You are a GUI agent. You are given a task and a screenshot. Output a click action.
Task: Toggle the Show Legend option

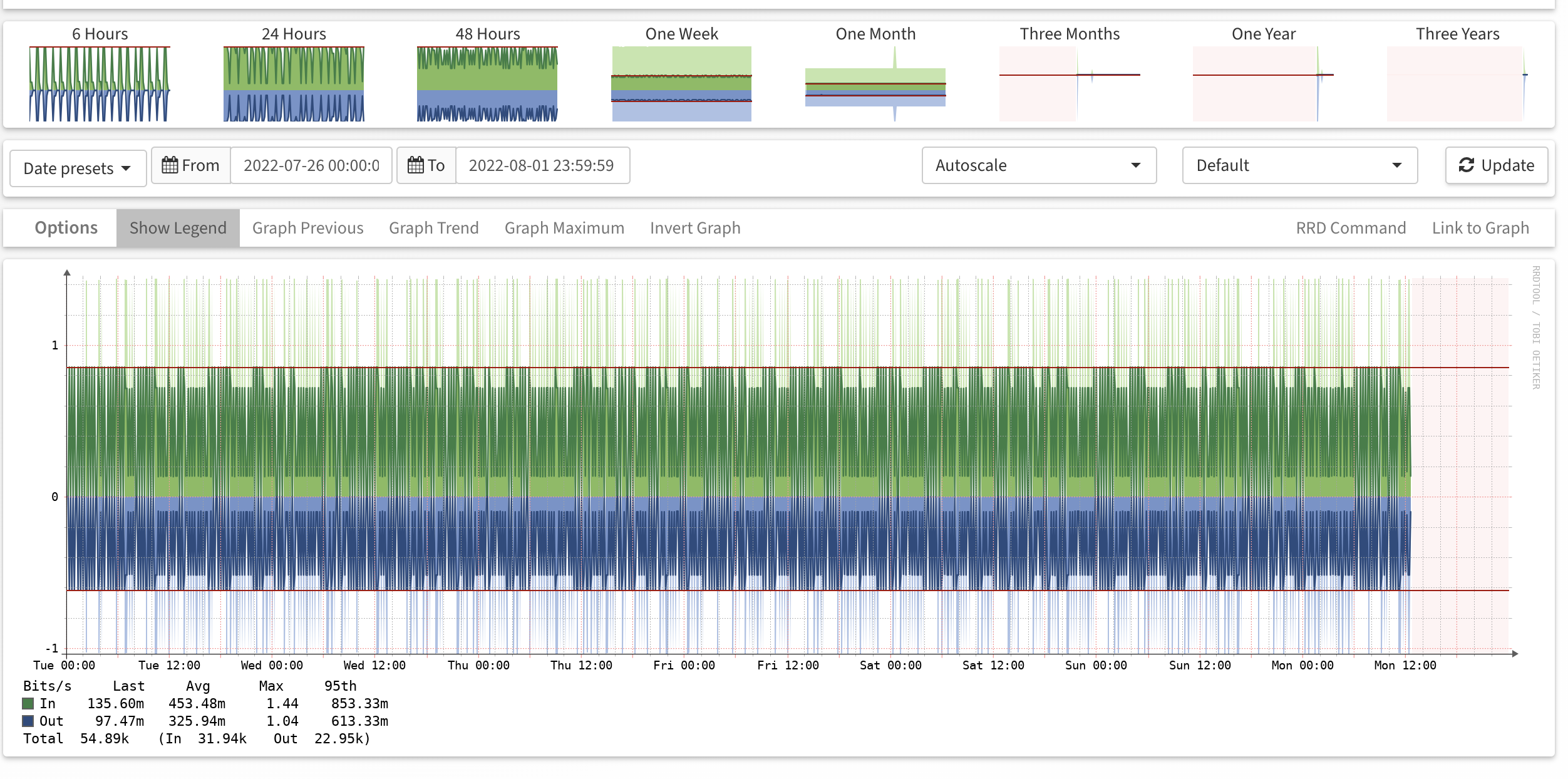point(178,228)
